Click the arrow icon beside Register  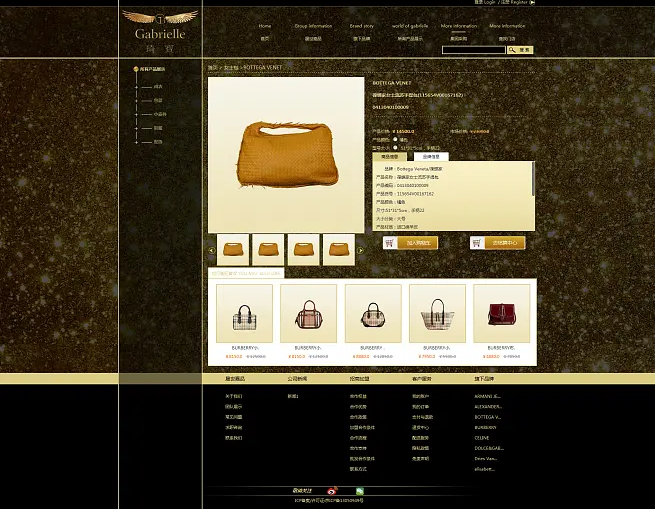(x=532, y=3)
